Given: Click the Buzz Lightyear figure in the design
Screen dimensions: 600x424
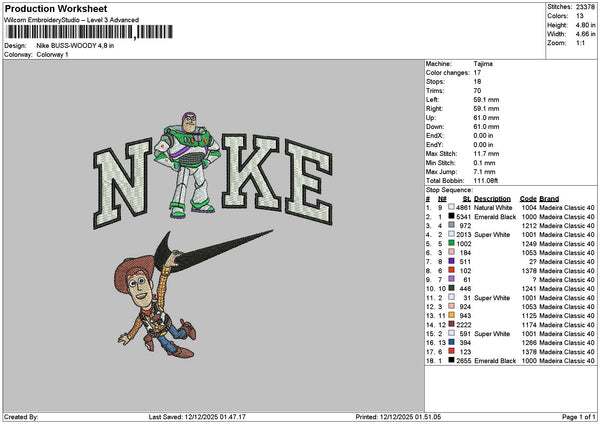Looking at the screenshot, I should pyautogui.click(x=188, y=165).
